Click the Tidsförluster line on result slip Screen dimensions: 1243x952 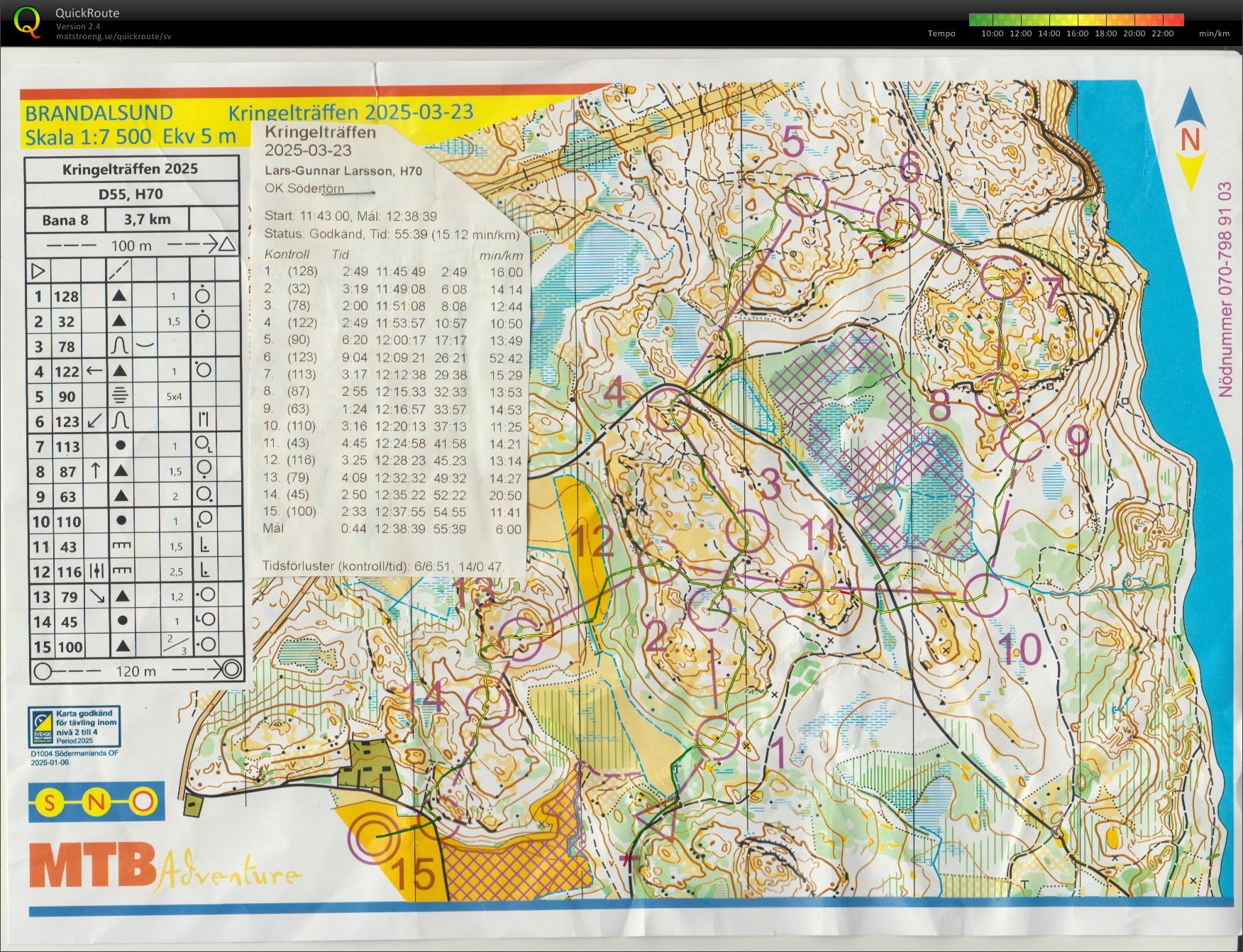click(x=383, y=567)
